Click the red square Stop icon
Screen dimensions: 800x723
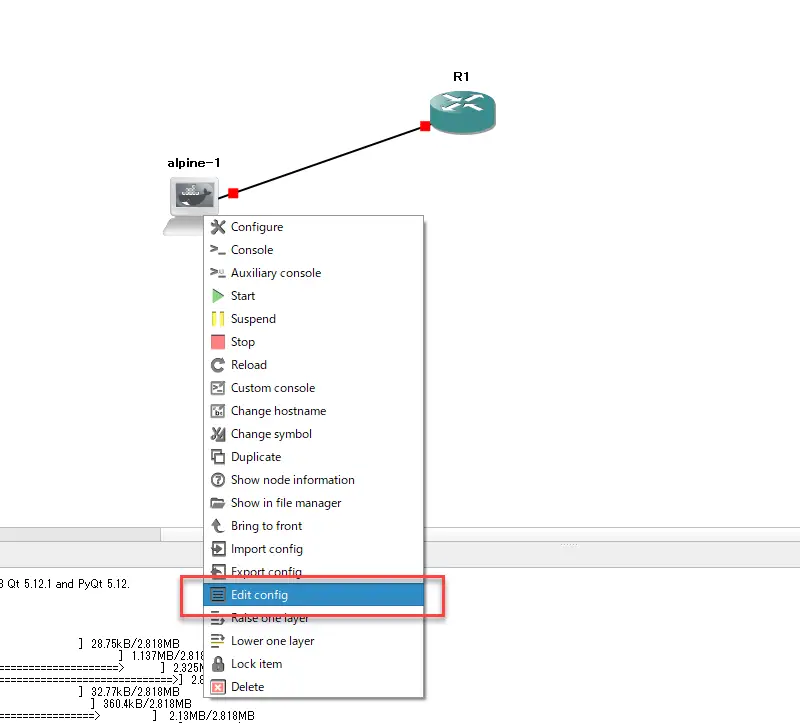218,342
